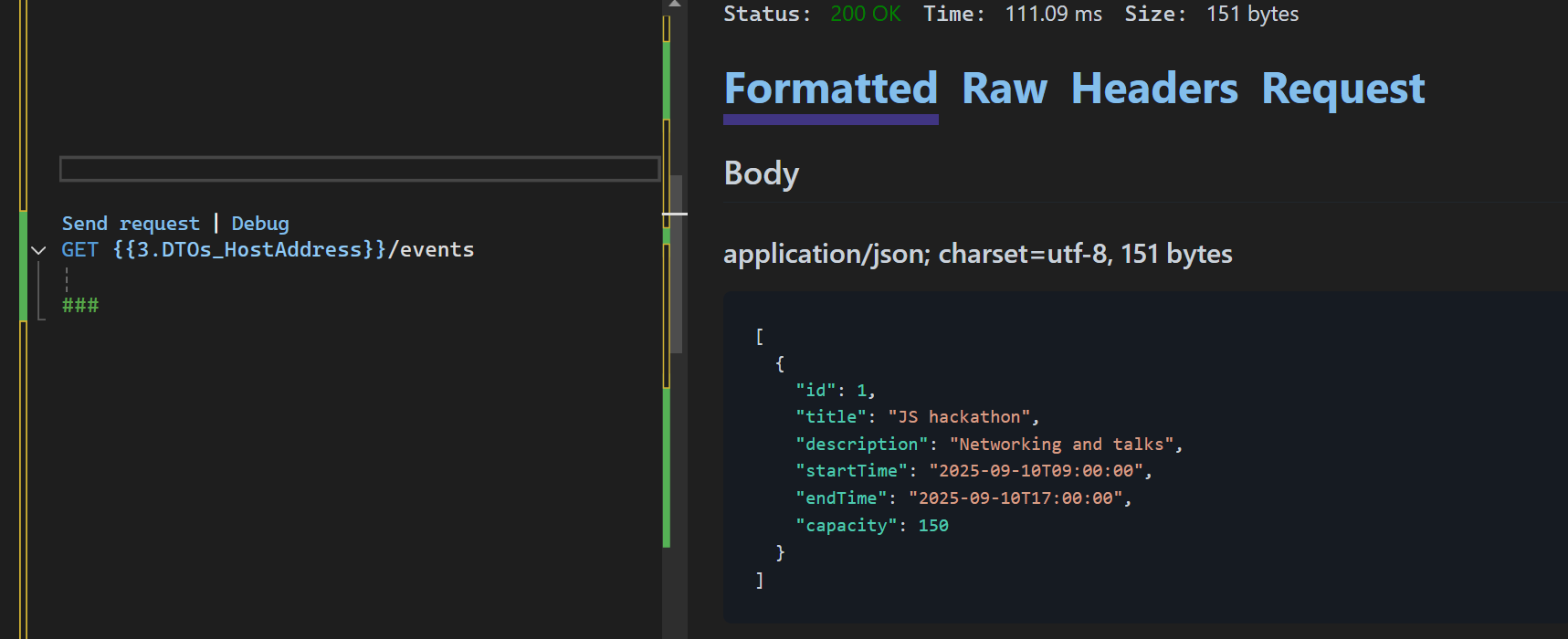Open the Request tab
This screenshot has height=639, width=1568.
(x=1342, y=89)
